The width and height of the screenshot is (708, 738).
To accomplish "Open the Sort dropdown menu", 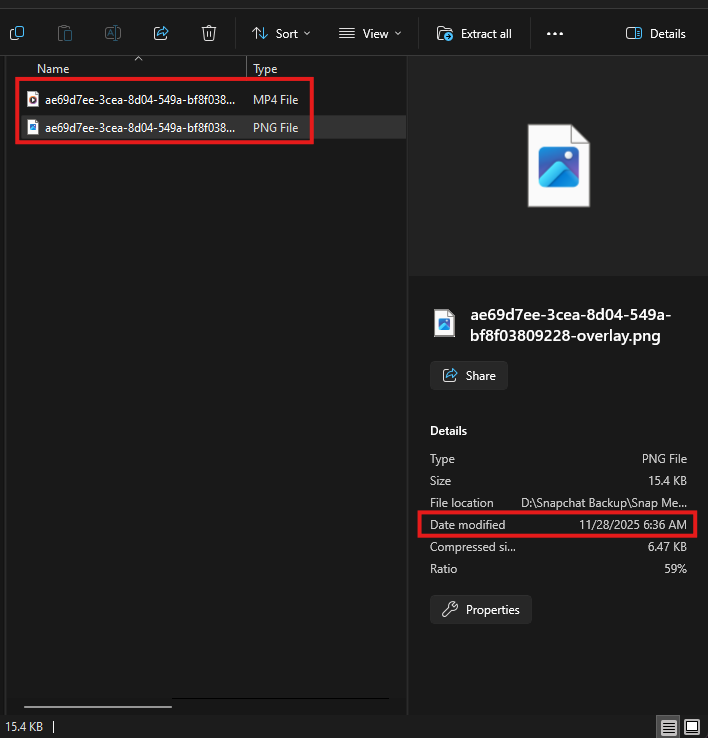I will [x=281, y=34].
